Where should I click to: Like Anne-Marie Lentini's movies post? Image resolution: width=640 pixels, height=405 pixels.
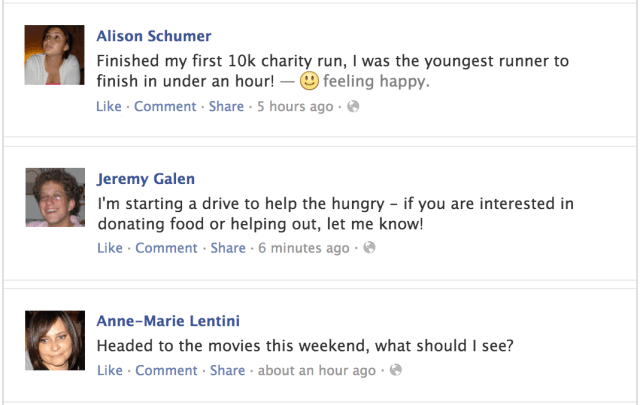tap(109, 371)
